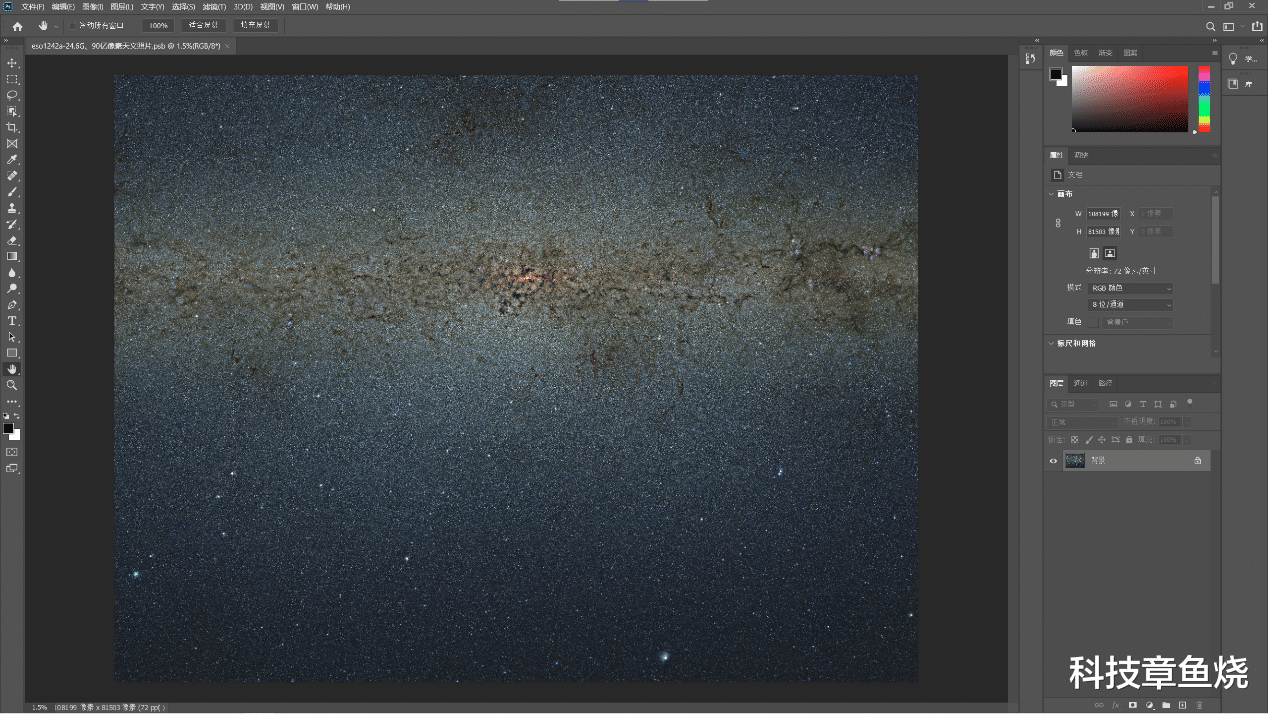Select the Move tool
Viewport: 1268px width, 714px height.
[12, 63]
